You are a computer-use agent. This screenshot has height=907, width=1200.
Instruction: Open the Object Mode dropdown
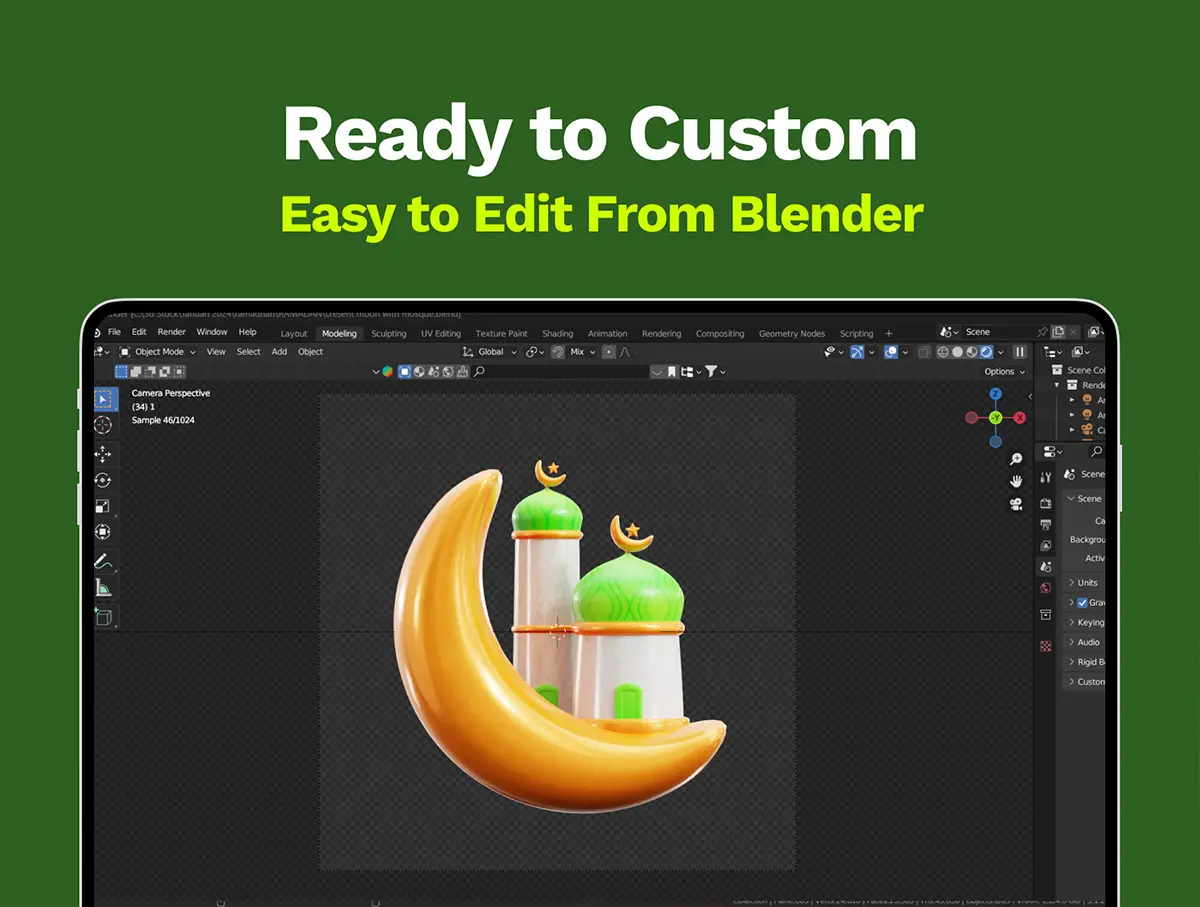click(158, 352)
